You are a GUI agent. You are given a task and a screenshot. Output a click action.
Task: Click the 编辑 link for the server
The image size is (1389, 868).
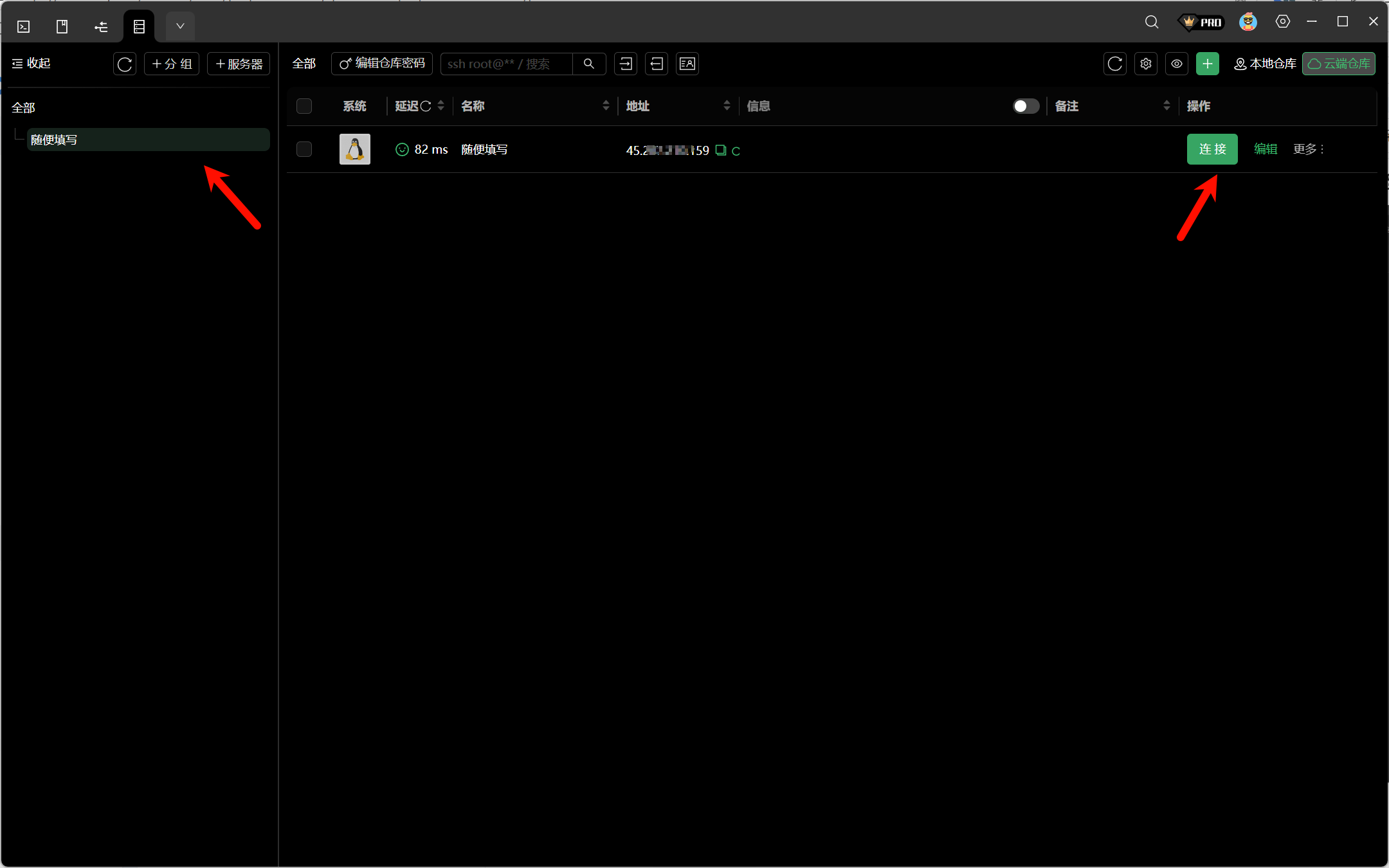click(1265, 149)
